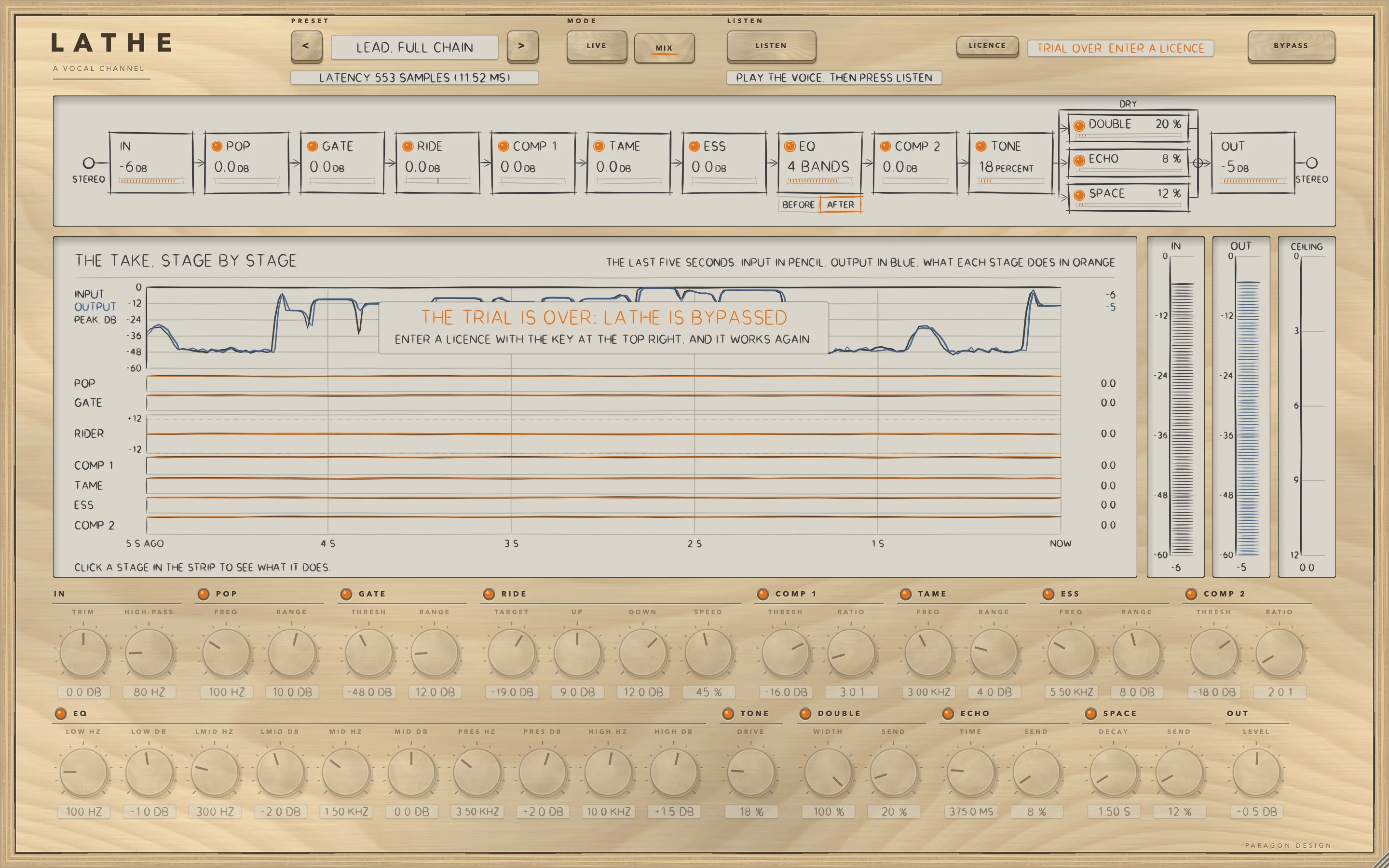Viewport: 1389px width, 868px height.
Task: Select the AFTER EQ view tab
Action: click(840, 204)
